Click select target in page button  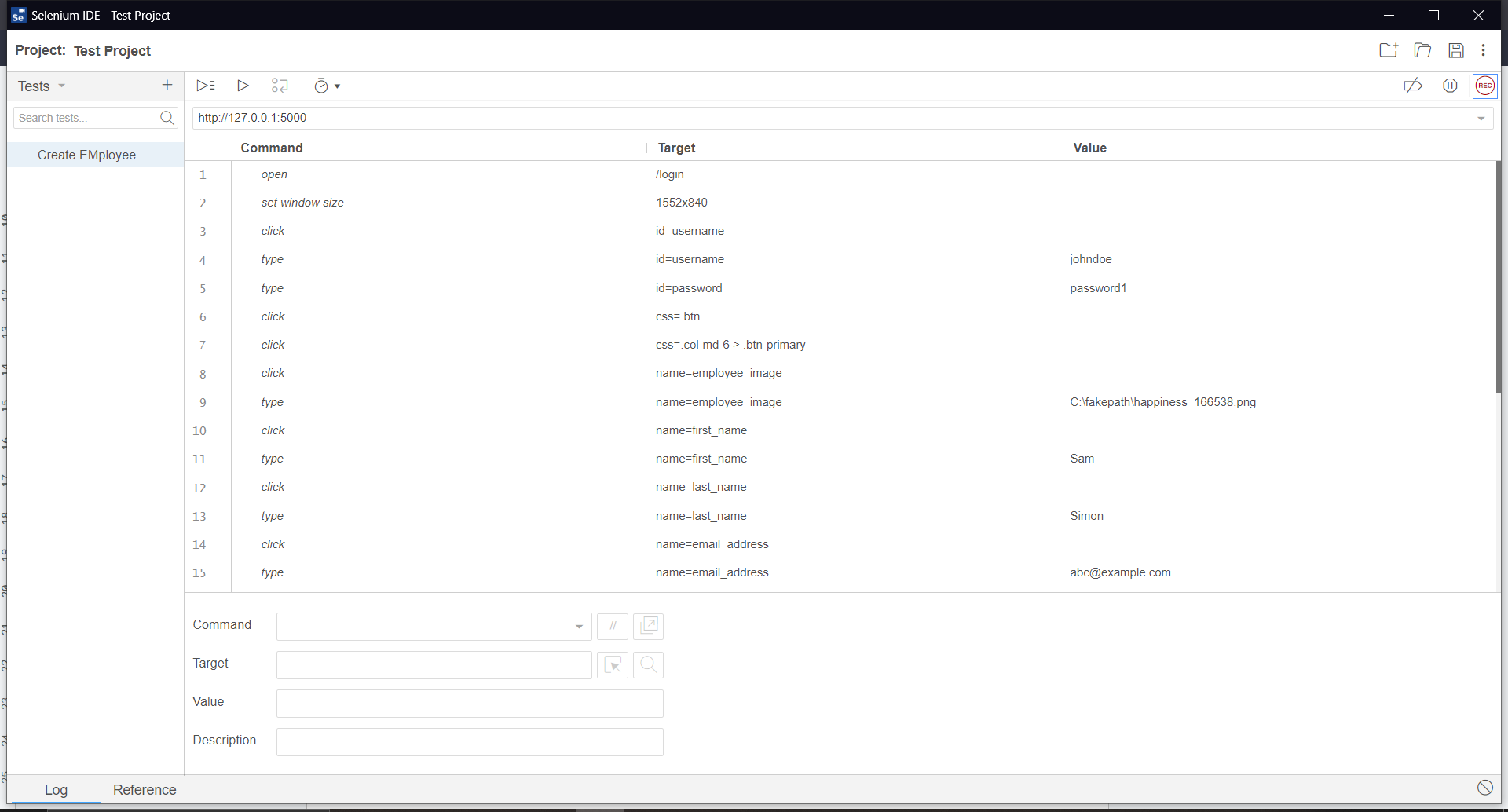pos(613,665)
